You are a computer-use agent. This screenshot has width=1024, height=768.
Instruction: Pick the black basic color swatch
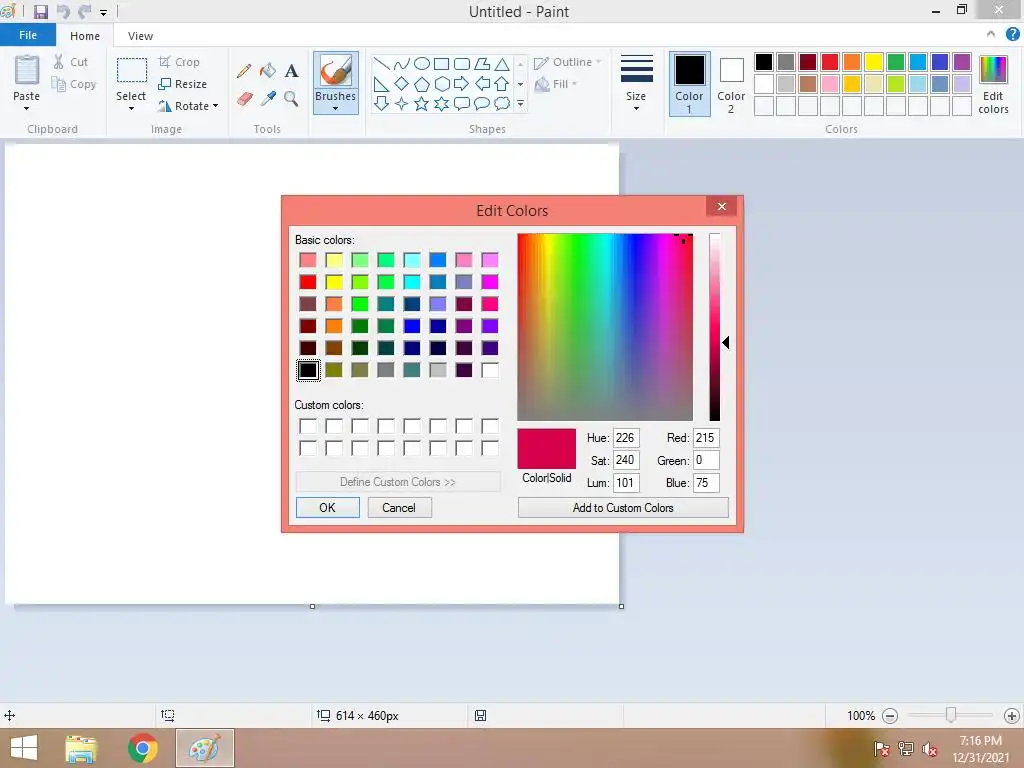pyautogui.click(x=308, y=370)
